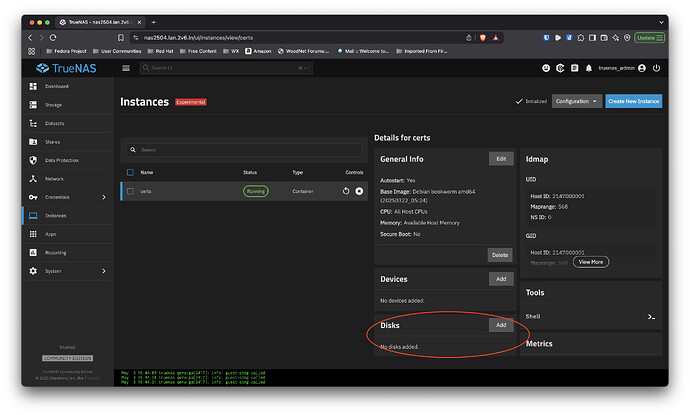The image size is (690, 415).
Task: Switch to the TrueNAS browser tab
Action: click(100, 22)
